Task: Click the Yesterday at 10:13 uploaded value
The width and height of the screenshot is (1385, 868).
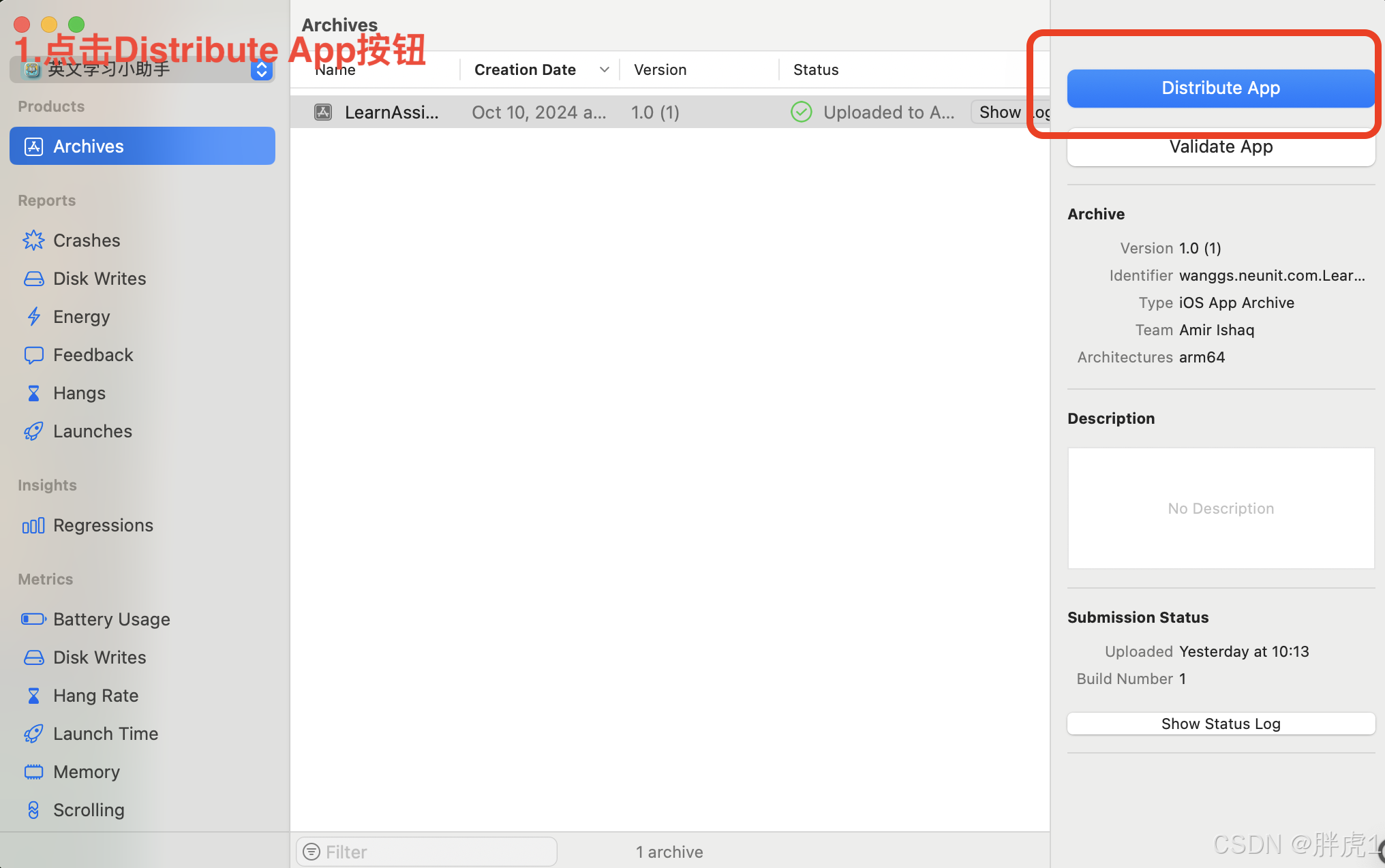Action: pos(1244,651)
